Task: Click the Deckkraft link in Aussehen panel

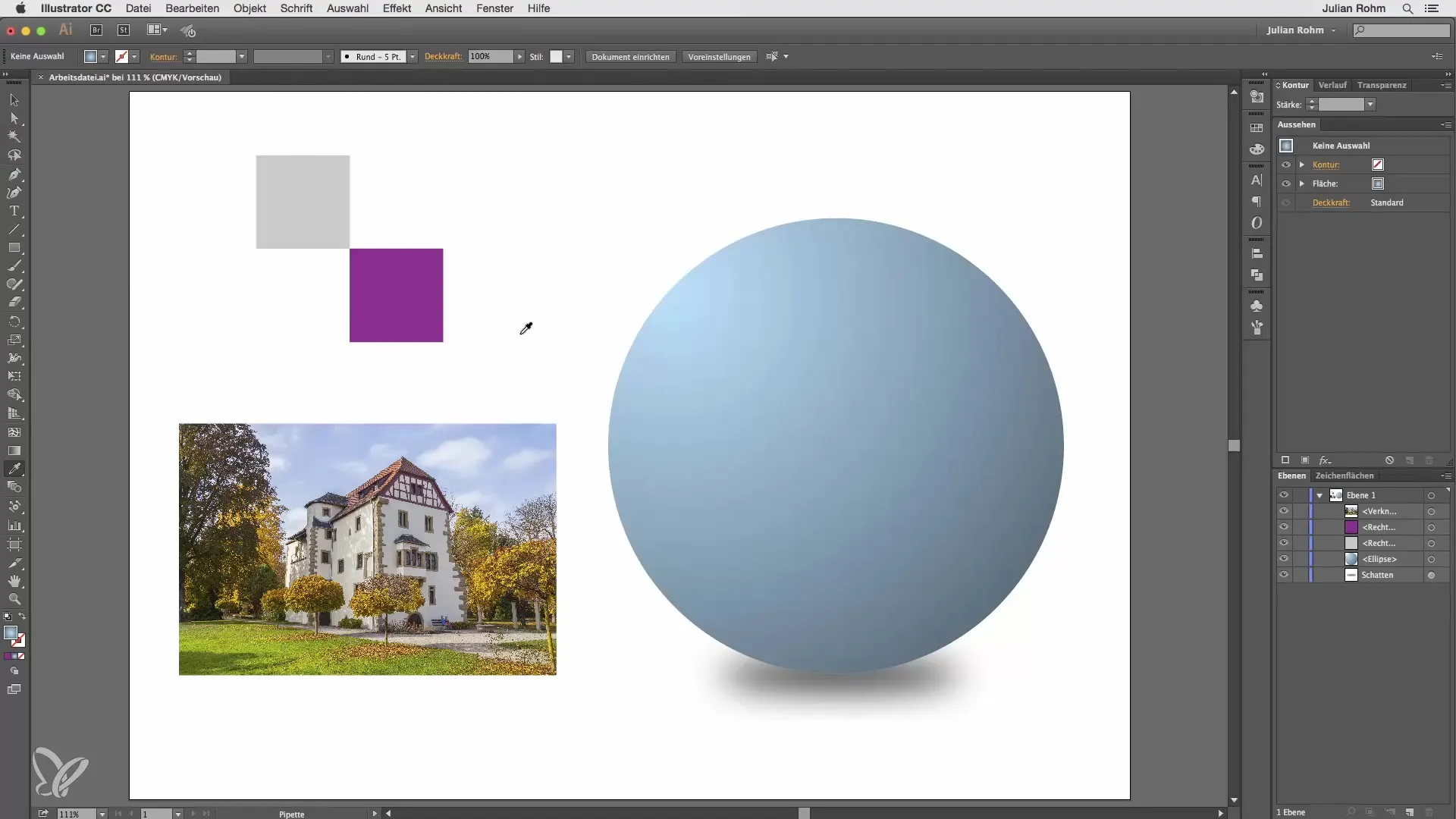Action: pos(1331,202)
